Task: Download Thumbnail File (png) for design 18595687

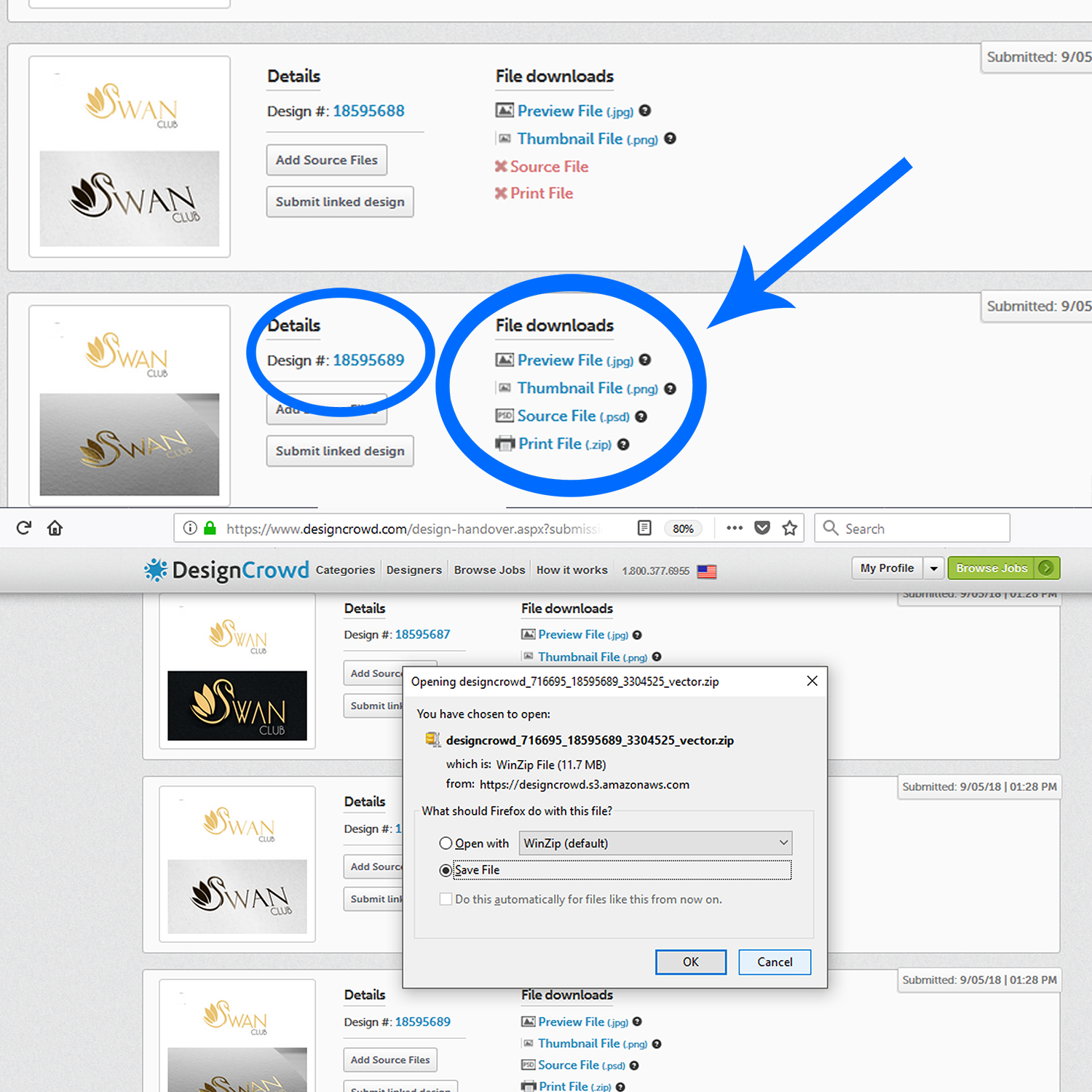Action: point(593,657)
